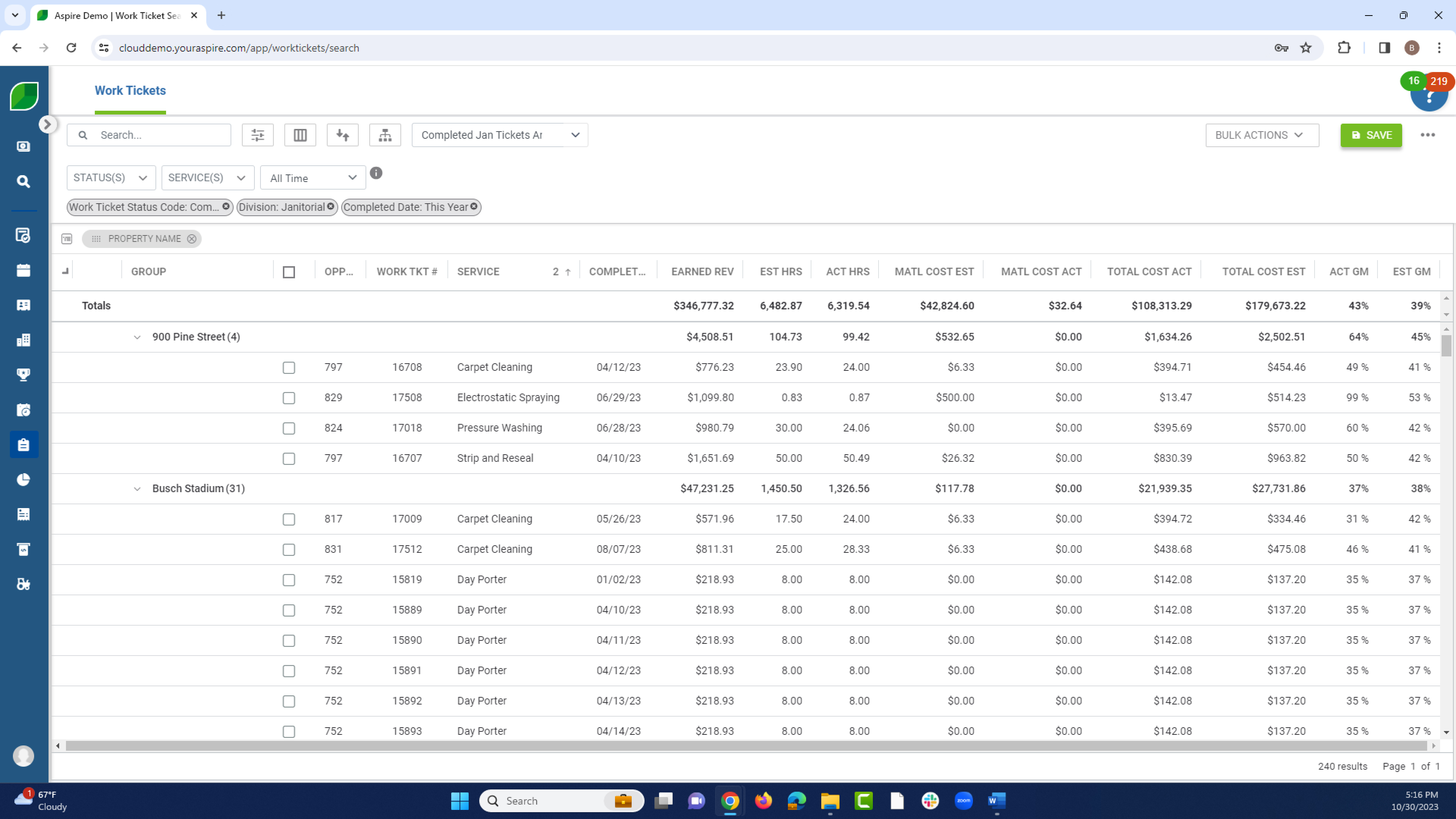
Task: Open the BULK ACTIONS menu
Action: pyautogui.click(x=1261, y=135)
